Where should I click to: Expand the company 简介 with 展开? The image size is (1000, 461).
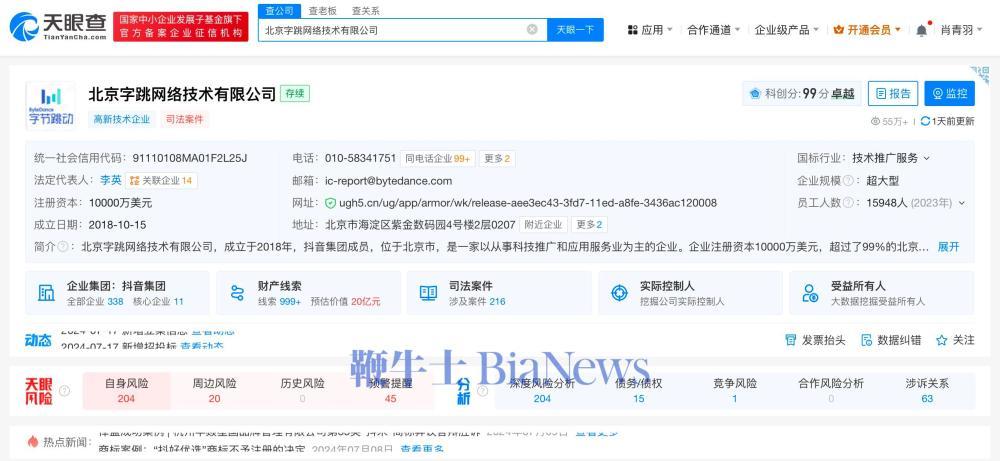coord(948,247)
